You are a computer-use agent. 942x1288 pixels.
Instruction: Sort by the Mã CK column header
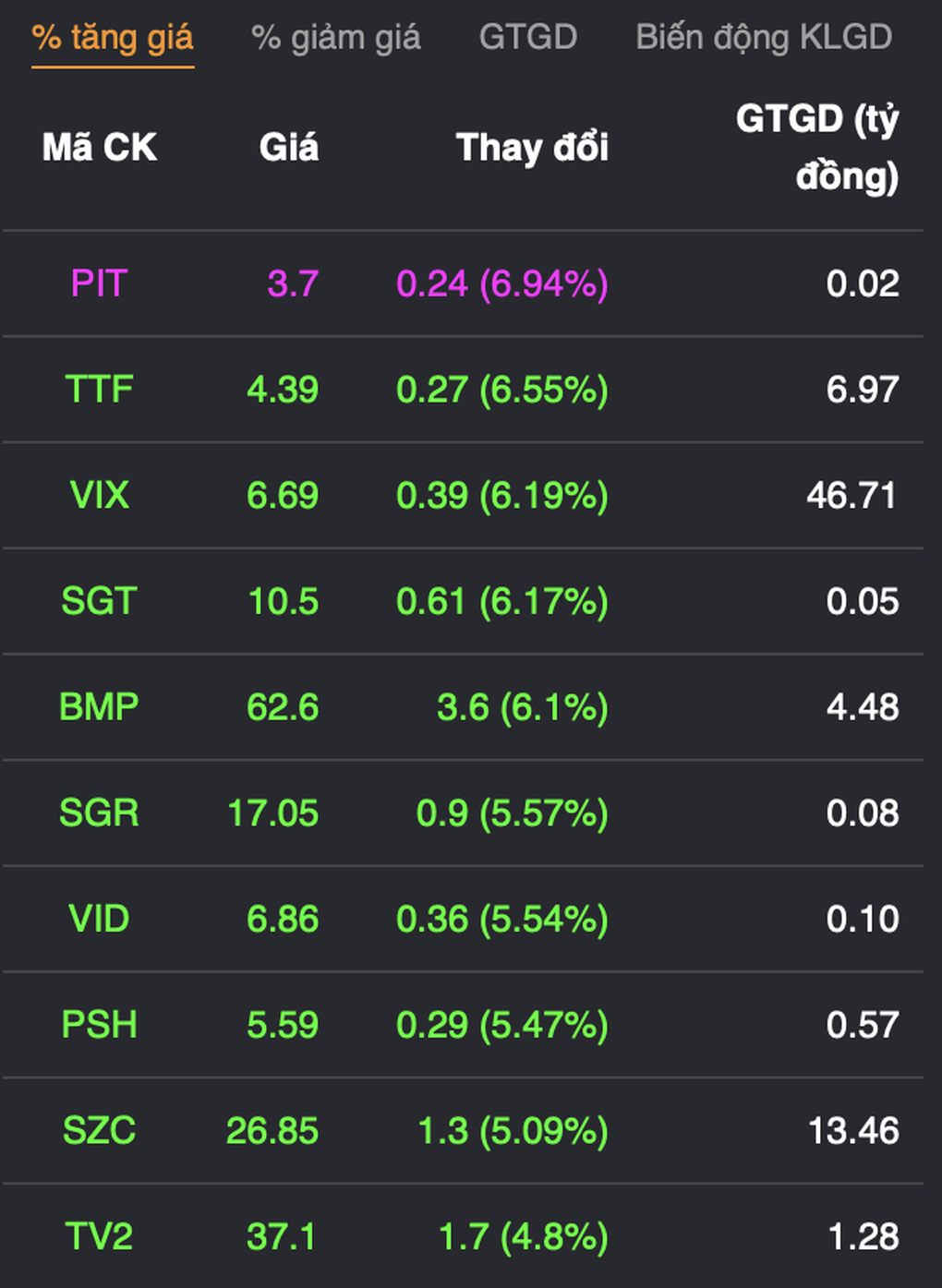point(100,148)
